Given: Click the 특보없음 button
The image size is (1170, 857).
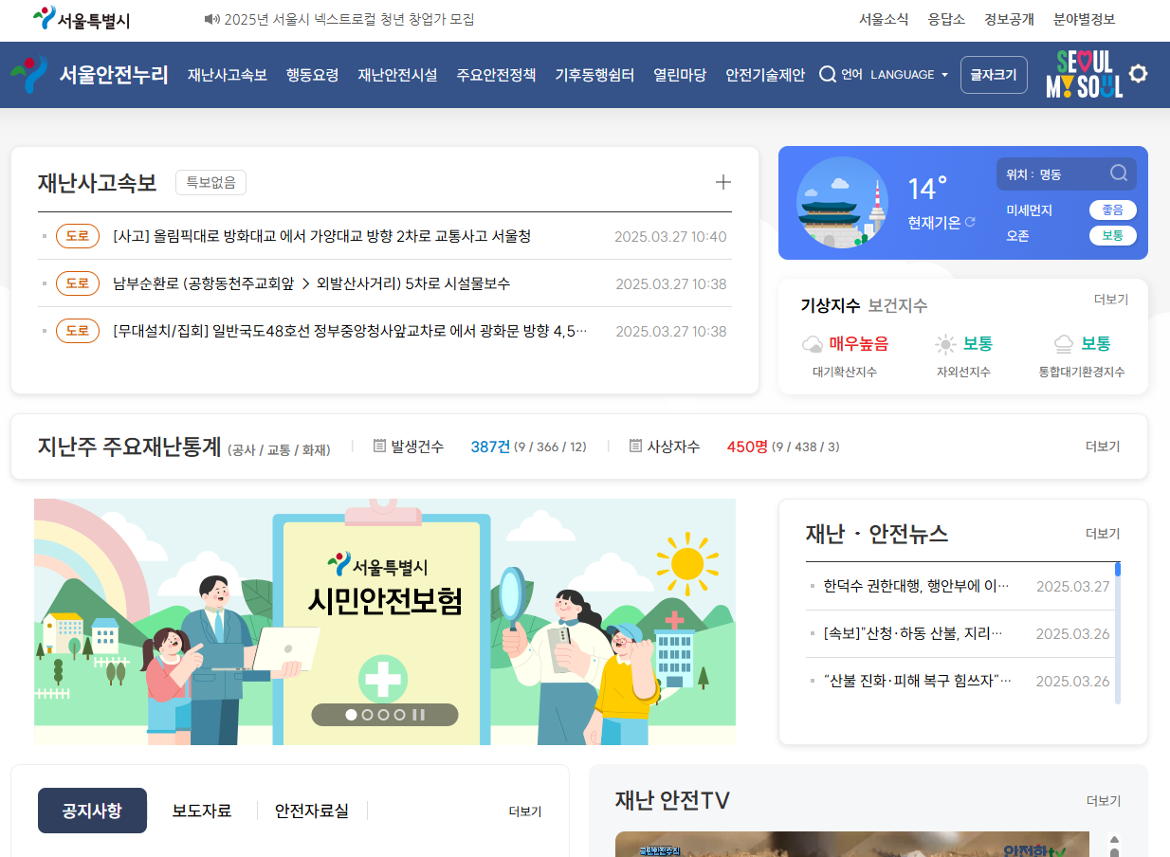Looking at the screenshot, I should click(210, 183).
